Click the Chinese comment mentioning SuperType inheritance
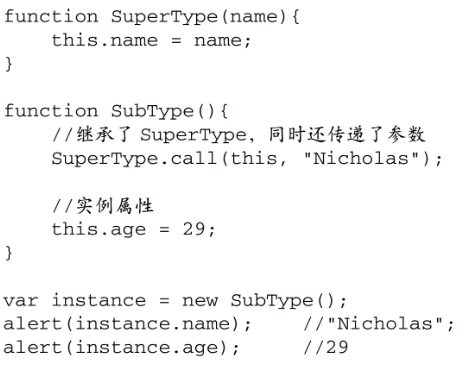The height and width of the screenshot is (368, 468). coord(238,135)
